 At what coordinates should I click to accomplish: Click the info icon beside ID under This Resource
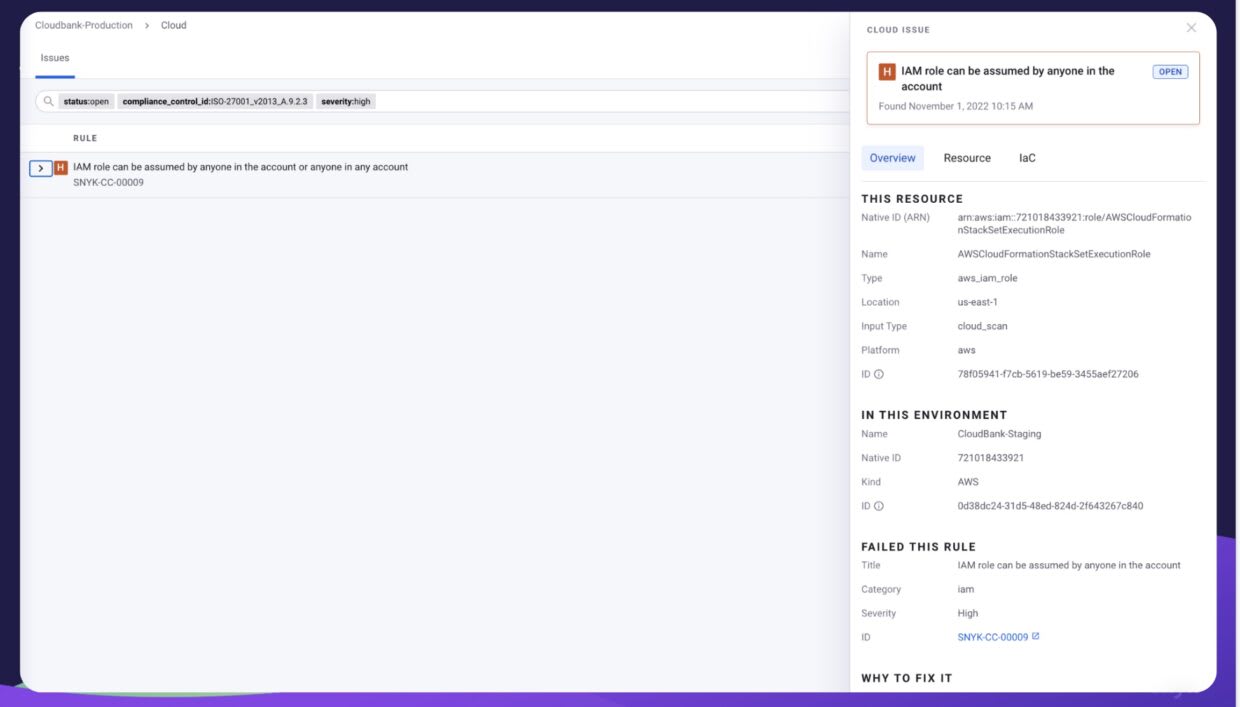tap(879, 374)
